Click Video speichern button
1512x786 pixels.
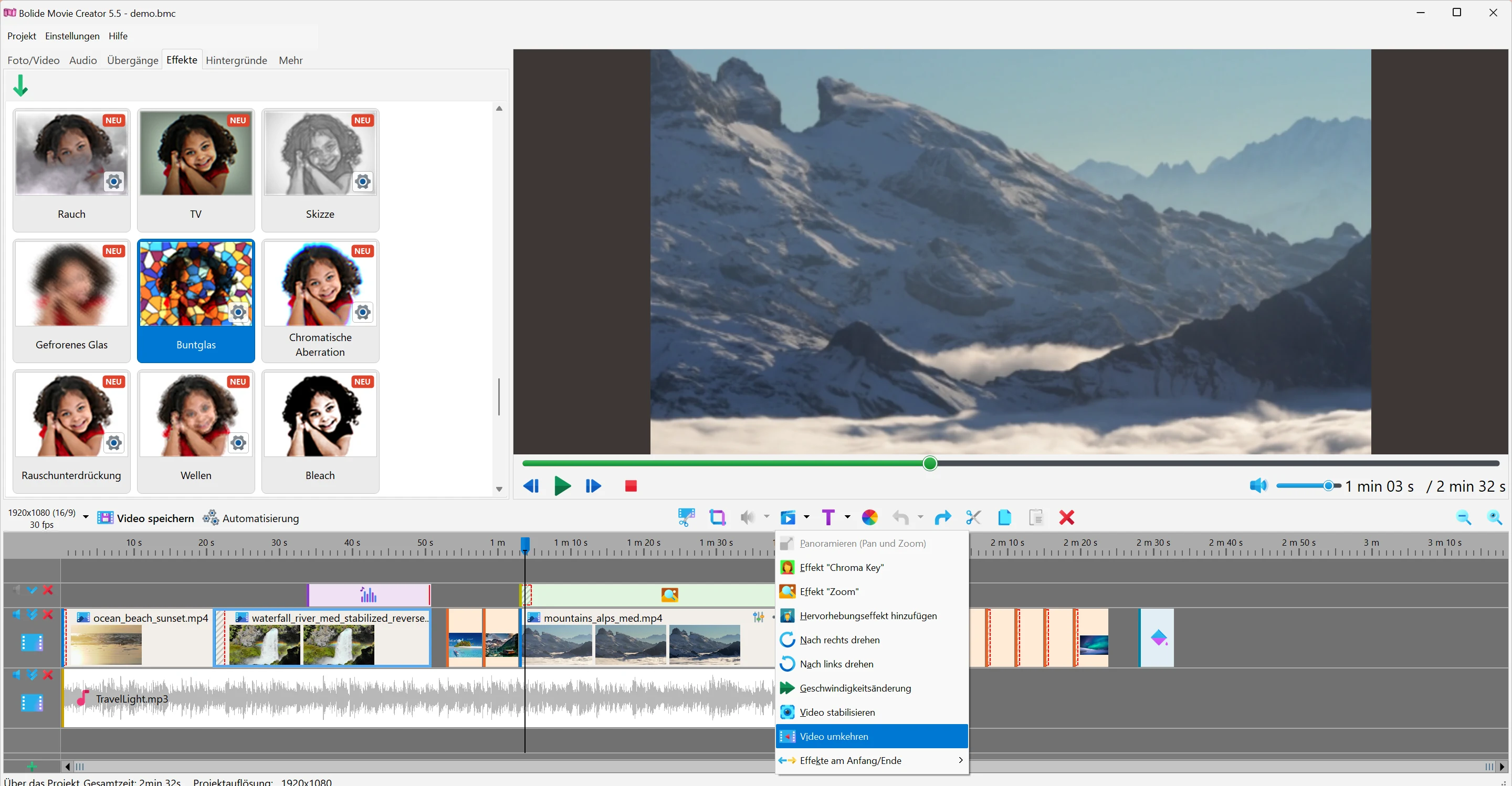[x=145, y=518]
